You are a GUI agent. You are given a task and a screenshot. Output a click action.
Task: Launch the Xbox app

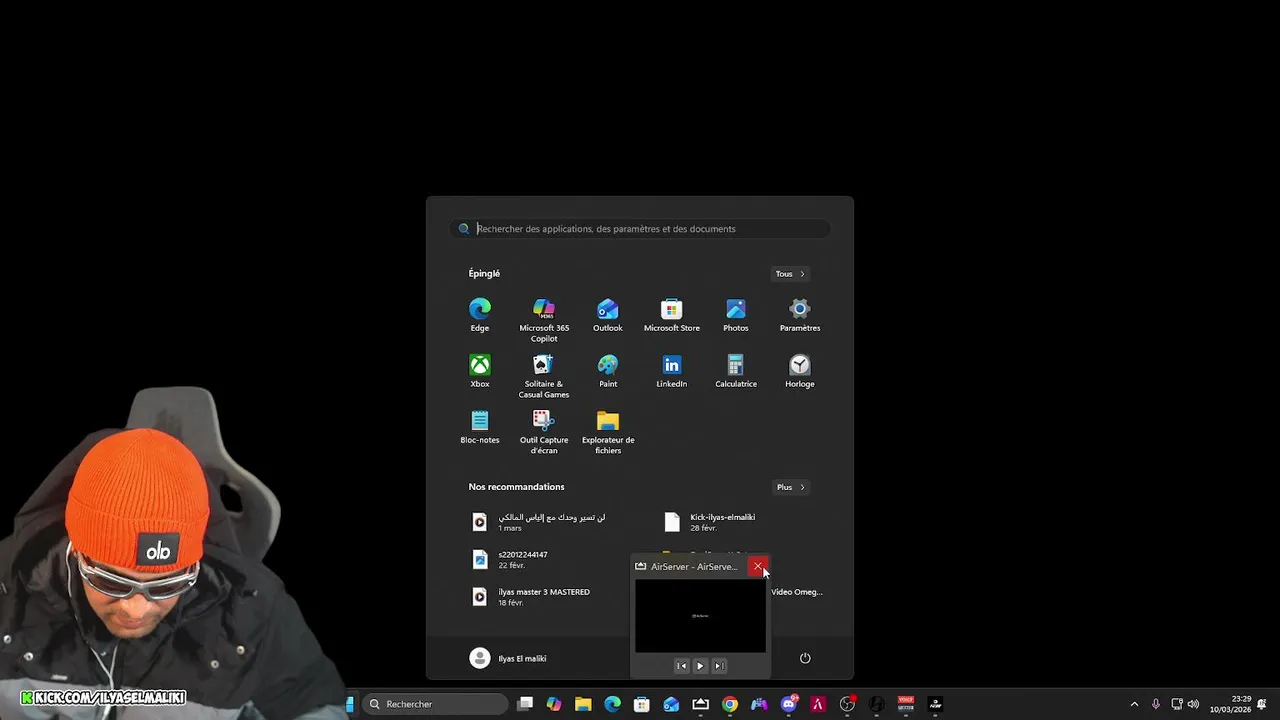pyautogui.click(x=480, y=371)
